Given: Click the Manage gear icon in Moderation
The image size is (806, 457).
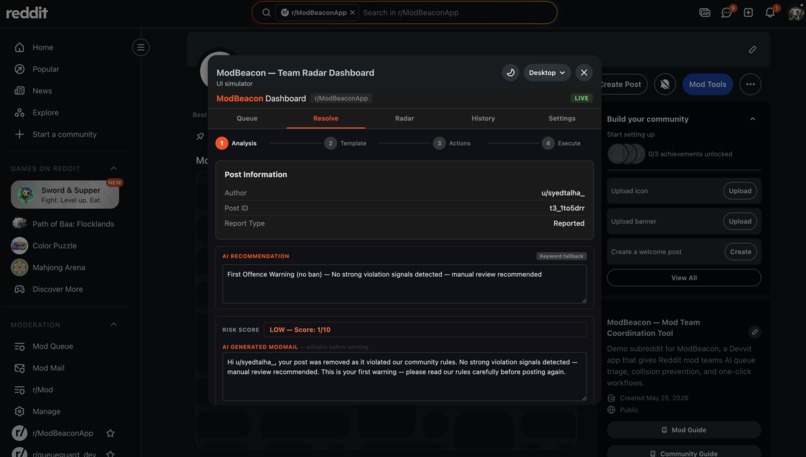Looking at the screenshot, I should 20,411.
